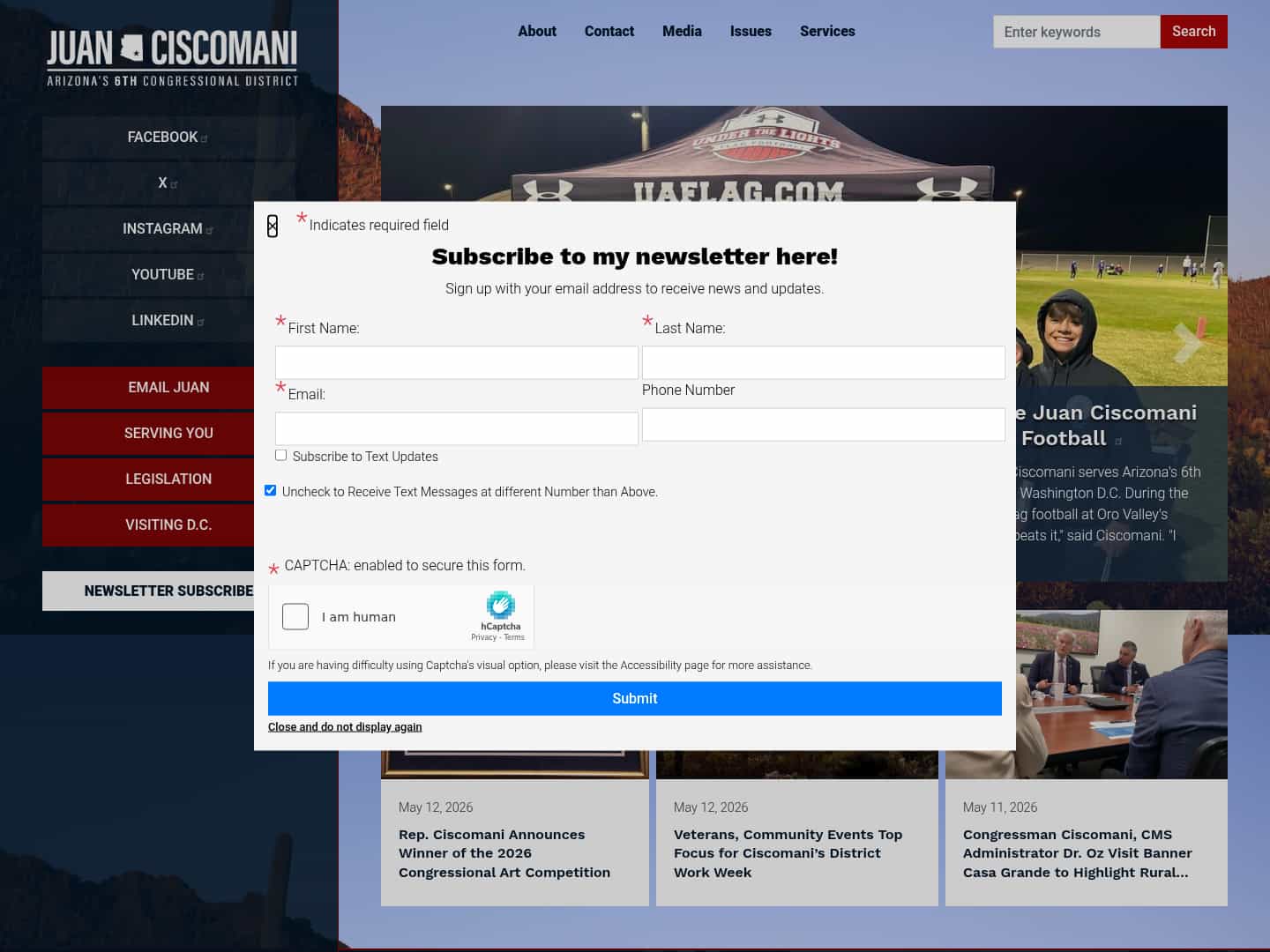This screenshot has width=1270, height=952.
Task: Open the Contact menu
Action: click(609, 31)
